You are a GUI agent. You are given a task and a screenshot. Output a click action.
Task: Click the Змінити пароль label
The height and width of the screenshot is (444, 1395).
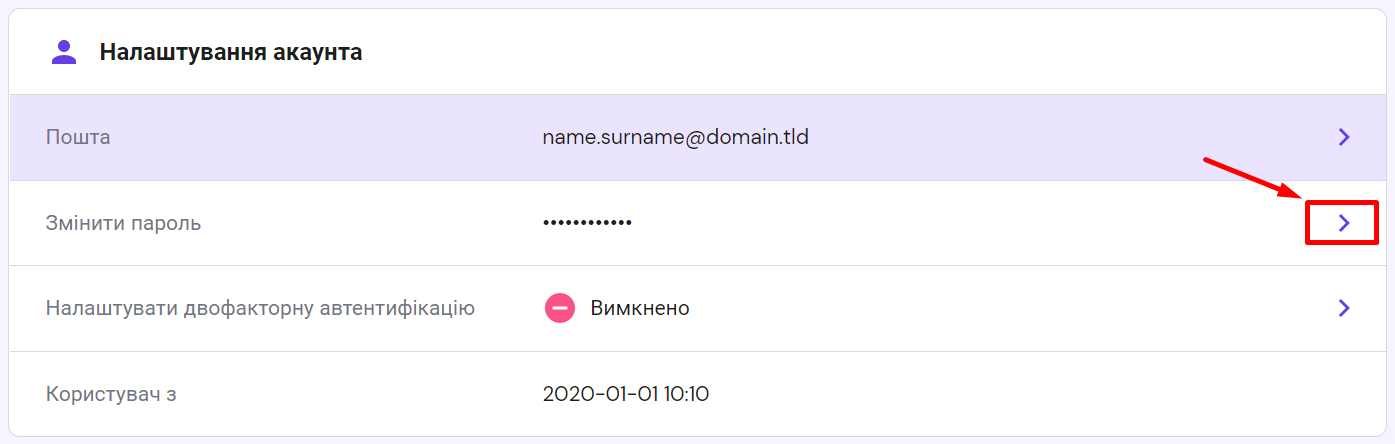point(123,223)
